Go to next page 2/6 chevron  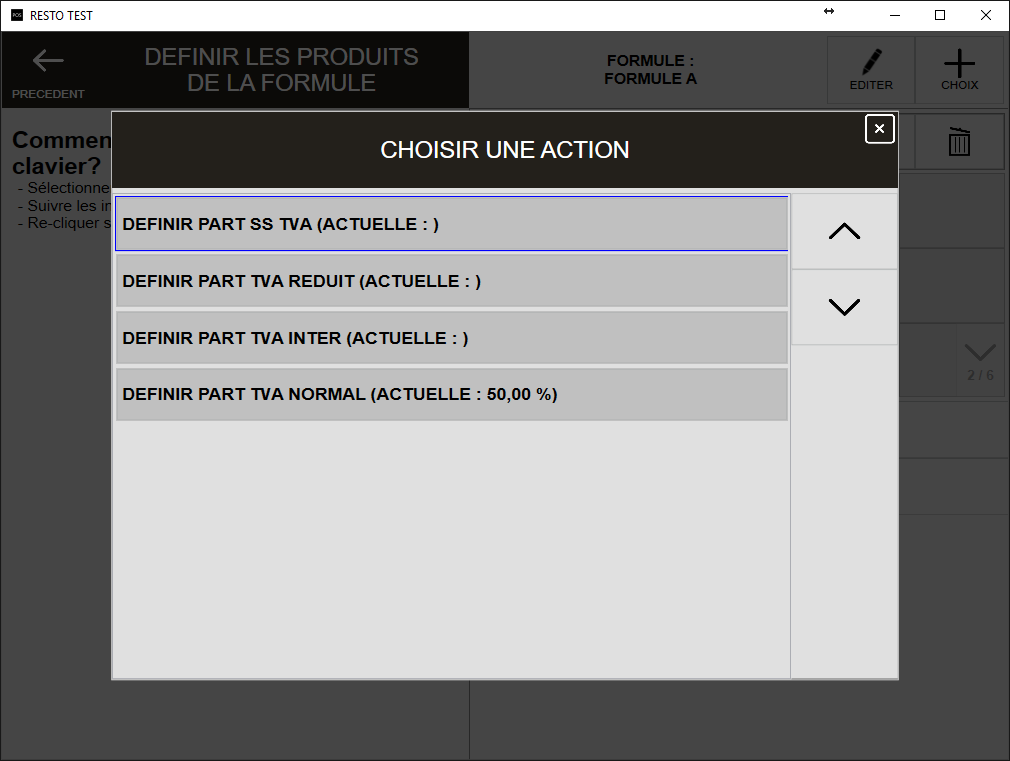(x=980, y=361)
